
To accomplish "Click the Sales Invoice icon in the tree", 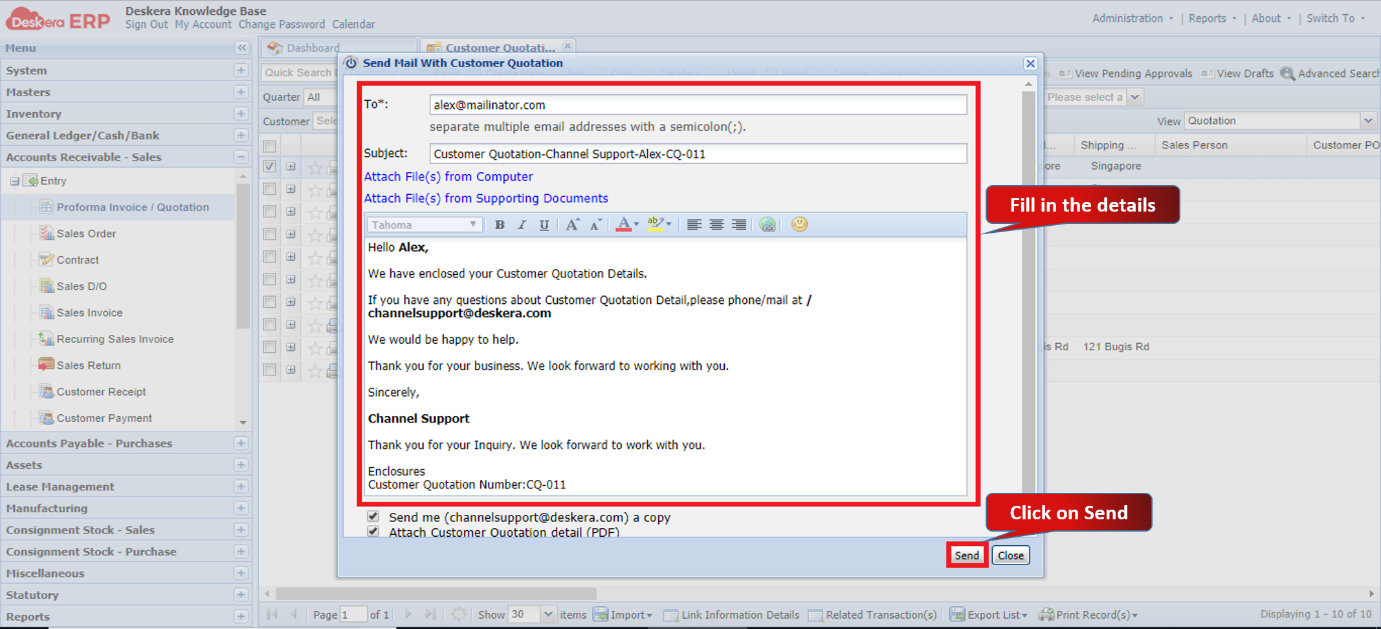I will [47, 312].
